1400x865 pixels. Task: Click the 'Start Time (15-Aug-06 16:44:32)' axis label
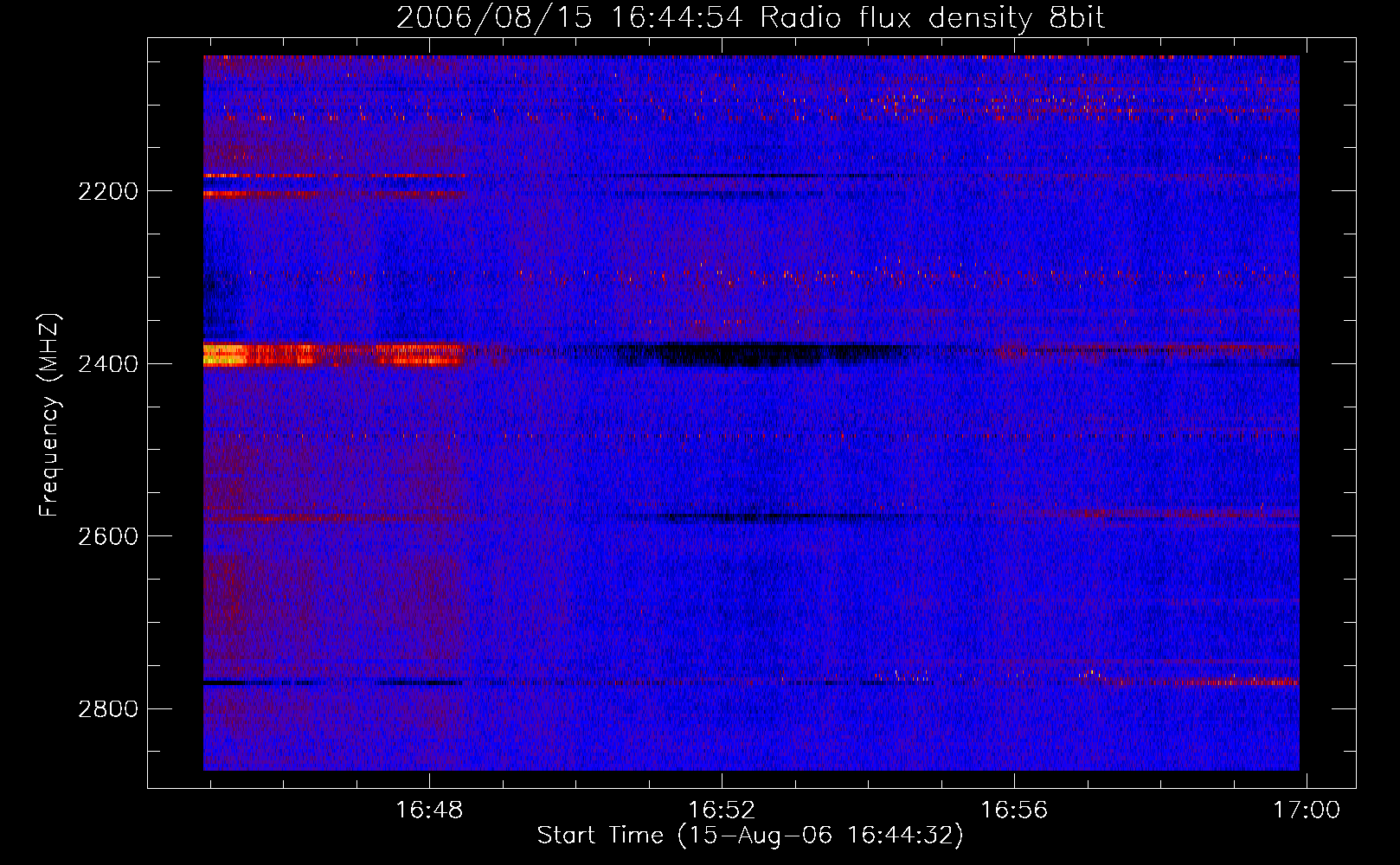click(750, 836)
